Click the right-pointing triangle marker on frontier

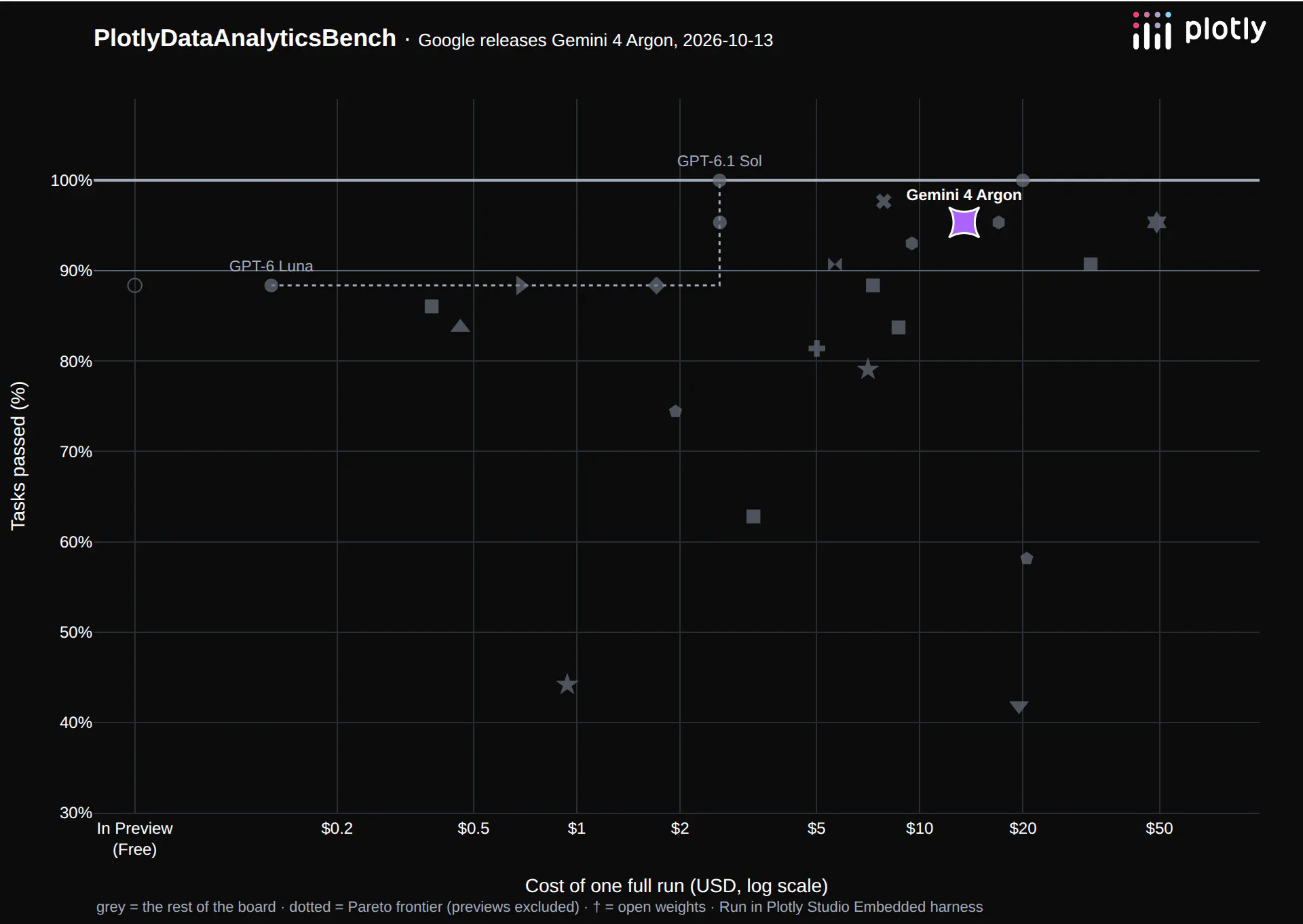522,285
